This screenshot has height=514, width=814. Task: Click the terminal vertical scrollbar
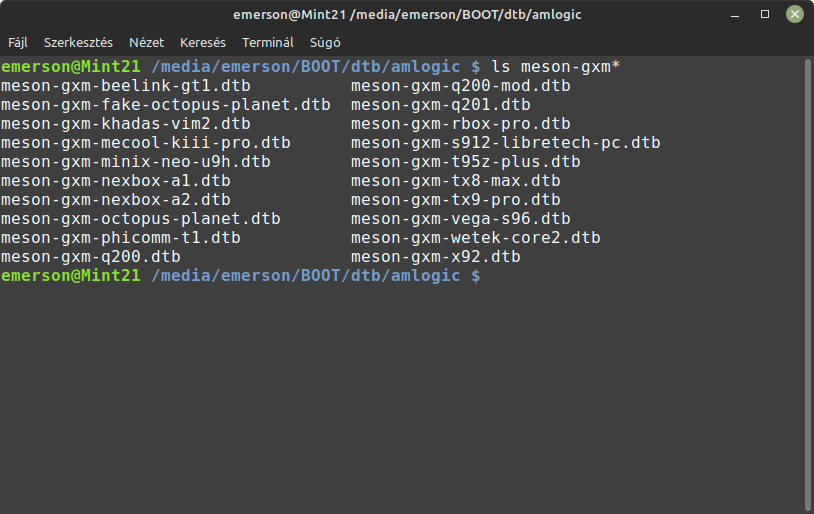(x=807, y=285)
